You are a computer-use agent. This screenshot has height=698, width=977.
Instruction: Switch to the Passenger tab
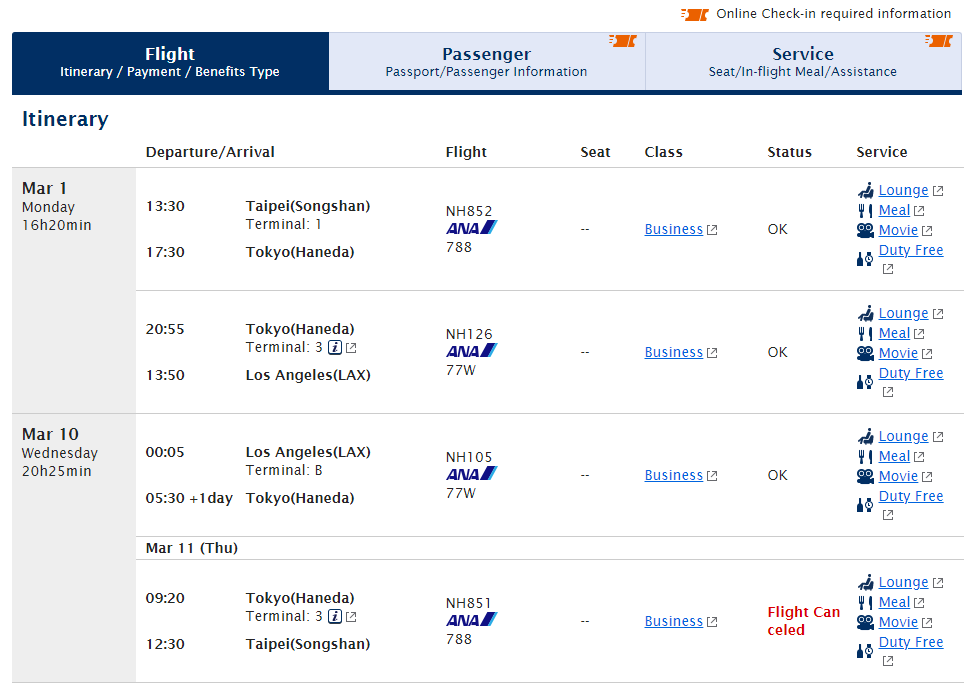tap(487, 62)
